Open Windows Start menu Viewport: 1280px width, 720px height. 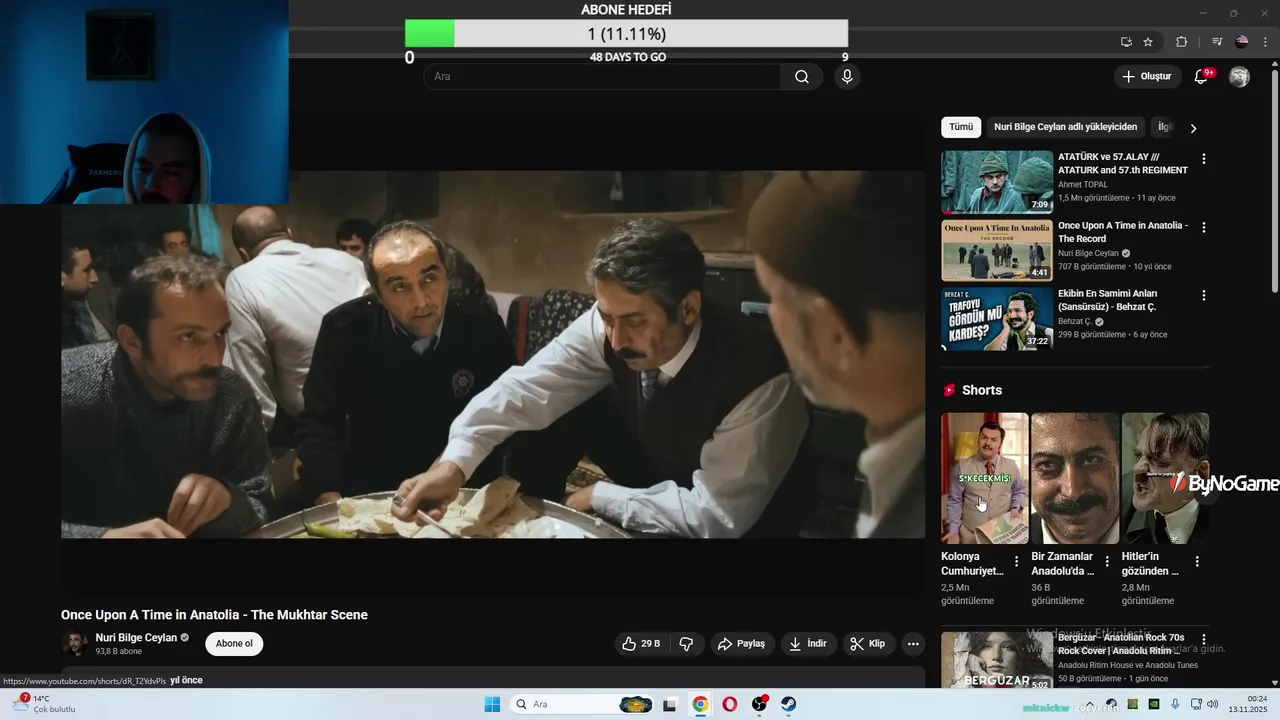[492, 704]
